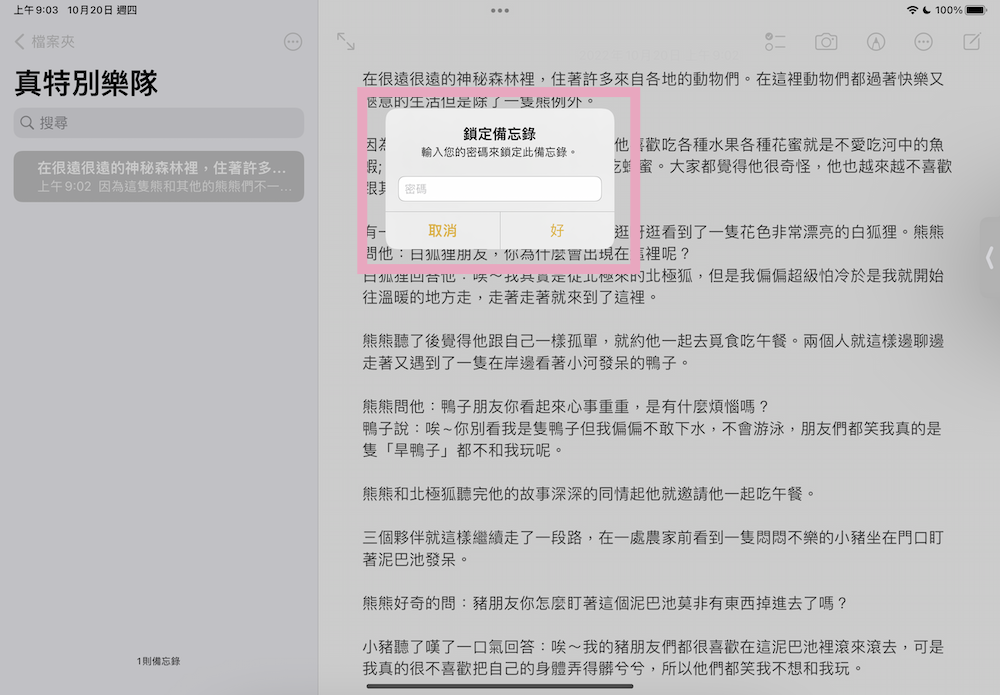Activate the Markup pen tool

(876, 42)
